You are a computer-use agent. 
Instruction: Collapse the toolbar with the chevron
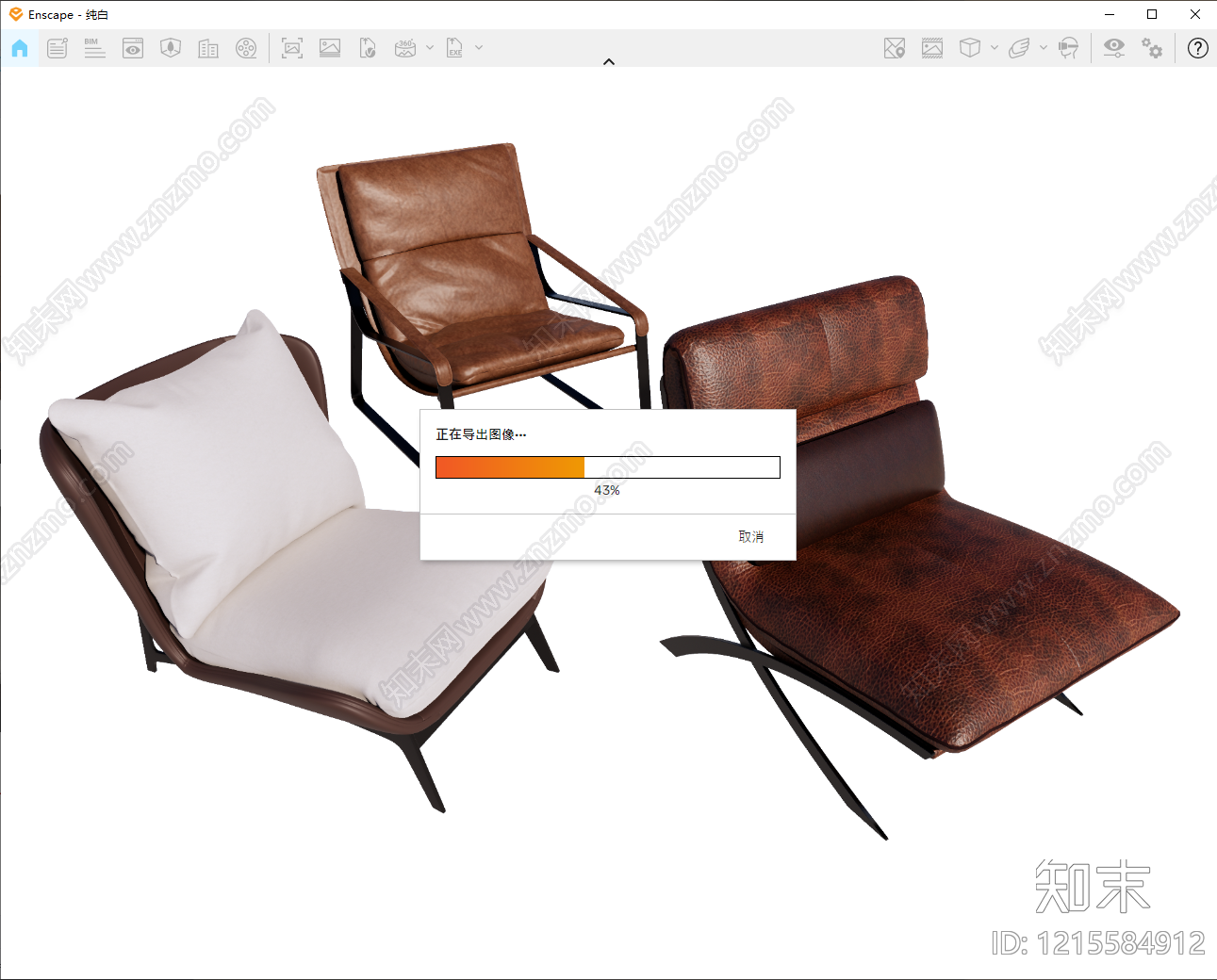609,62
